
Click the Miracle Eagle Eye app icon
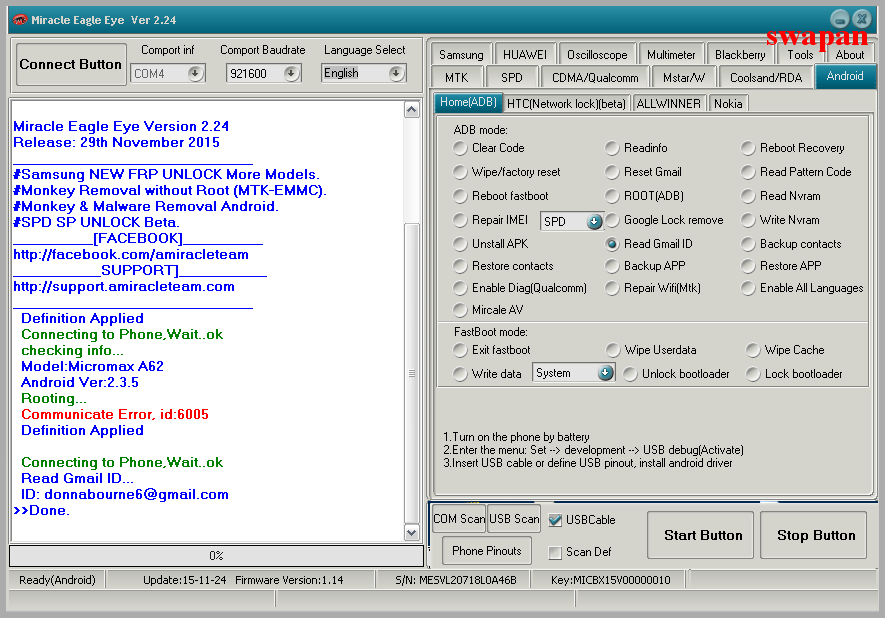pyautogui.click(x=20, y=20)
